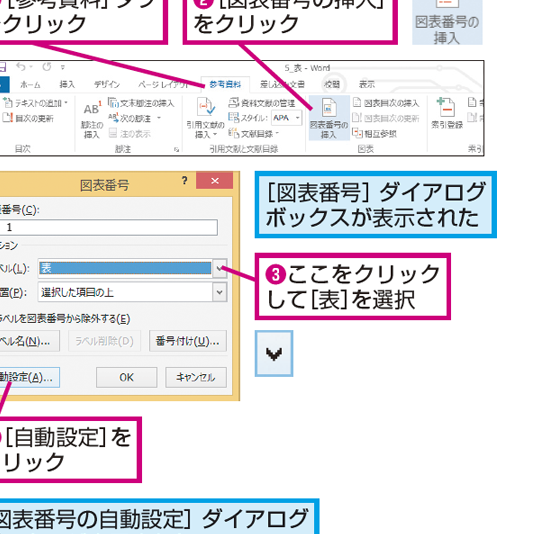
Task: Expand the 次の脚注 dropdown arrow
Action: pyautogui.click(x=159, y=118)
